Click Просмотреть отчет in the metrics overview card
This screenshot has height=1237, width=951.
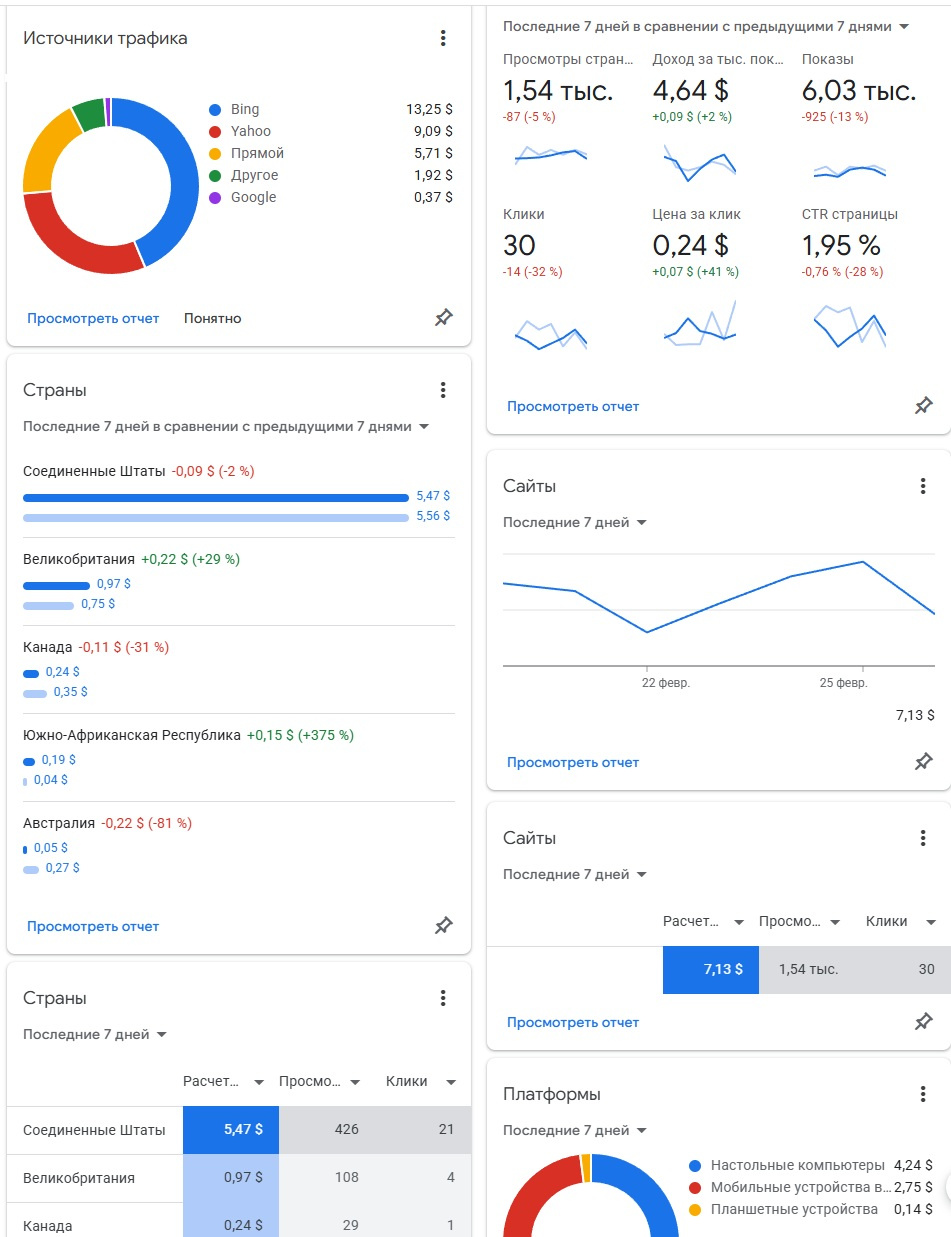573,406
